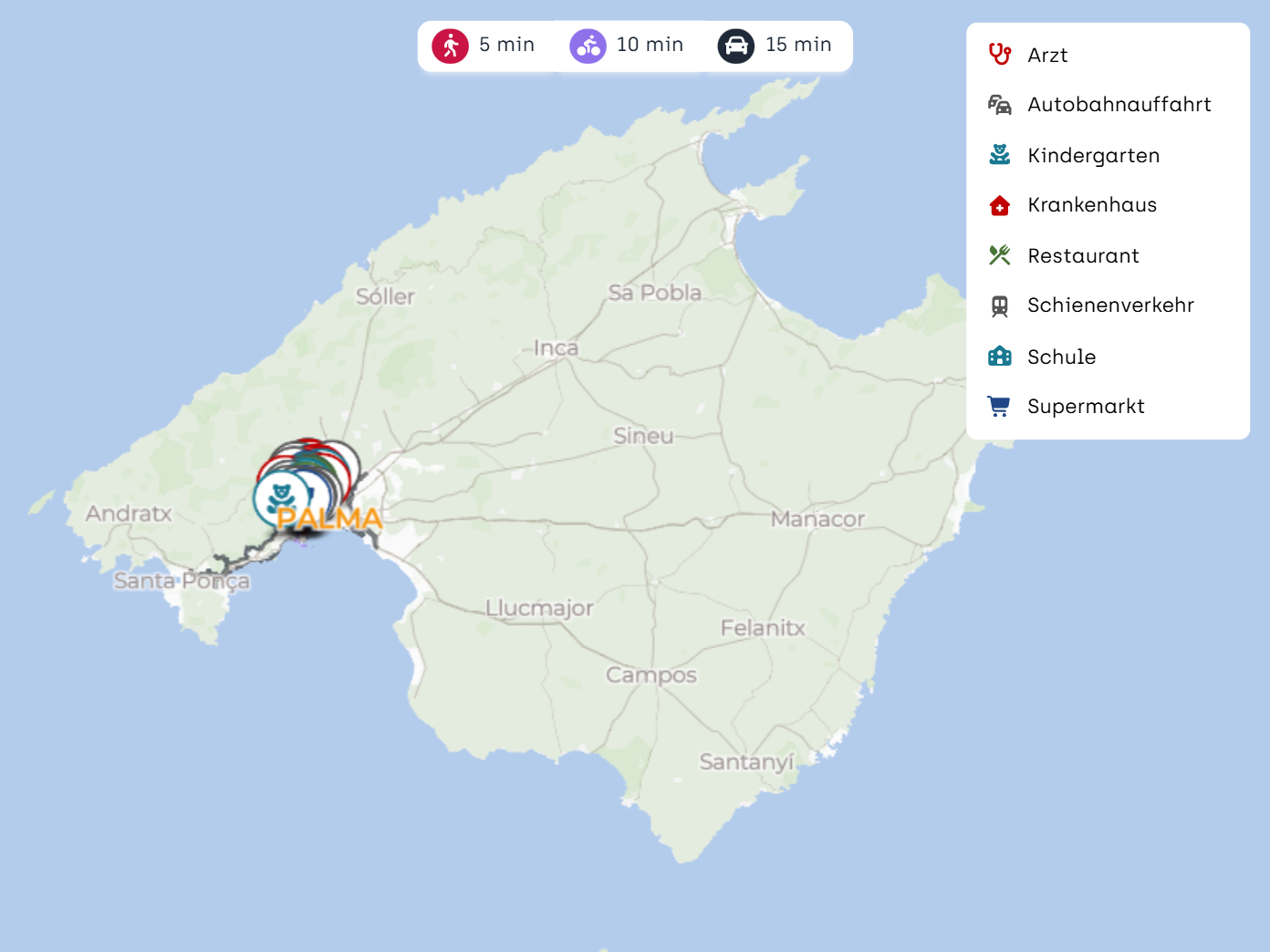Open the kindergarten teddy bear map marker
Viewport: 1270px width, 952px height.
(x=280, y=497)
